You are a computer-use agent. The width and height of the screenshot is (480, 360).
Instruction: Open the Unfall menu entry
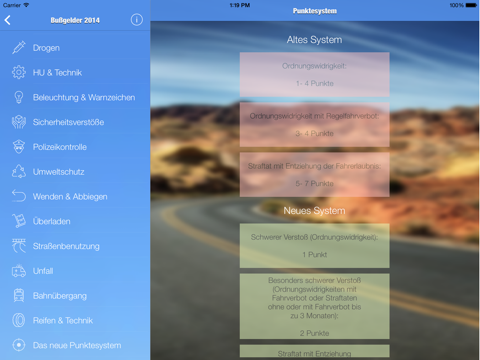[75, 271]
